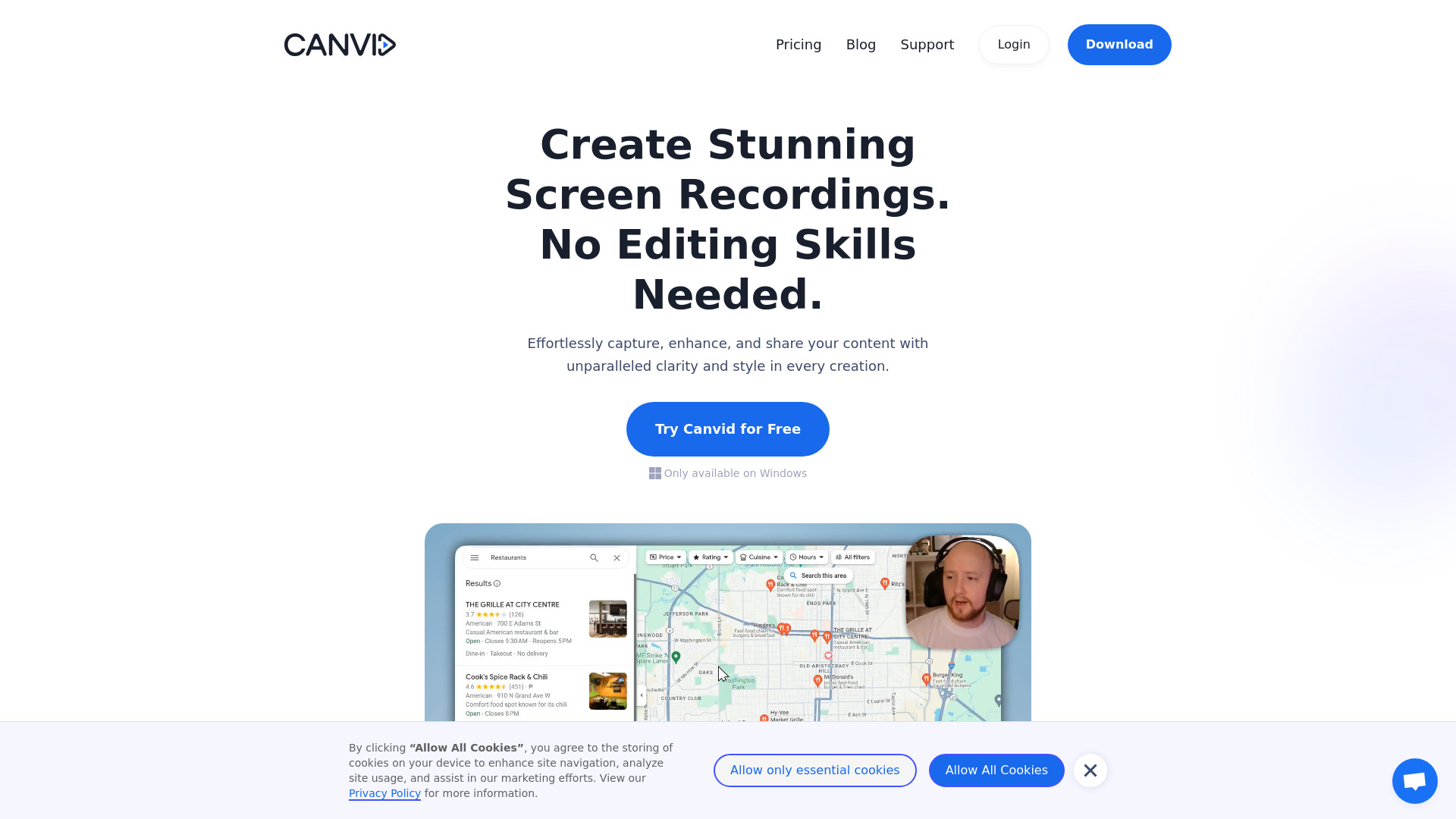1456x819 pixels.
Task: Open the Pricing menu item
Action: pyautogui.click(x=798, y=44)
